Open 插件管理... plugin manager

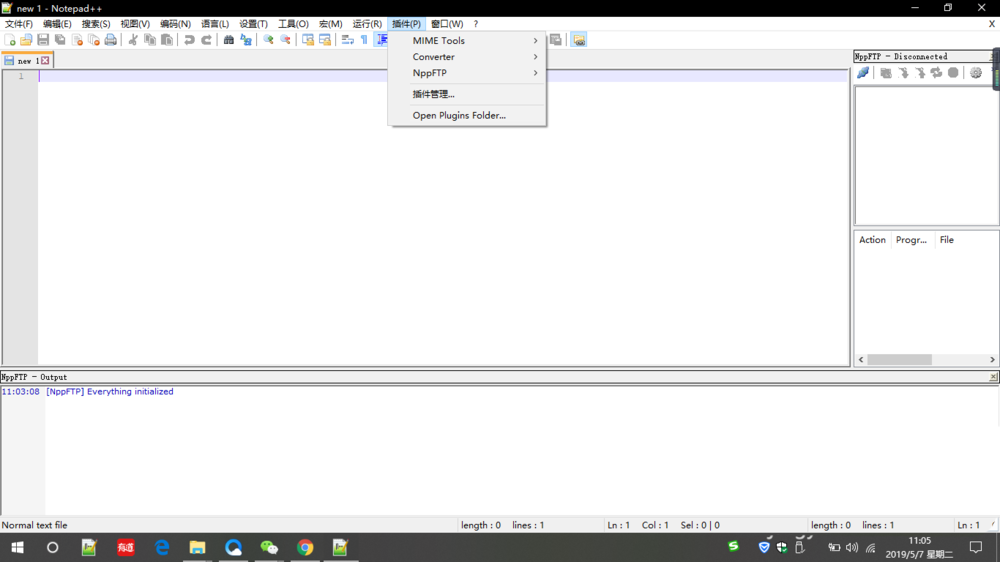tap(467, 94)
